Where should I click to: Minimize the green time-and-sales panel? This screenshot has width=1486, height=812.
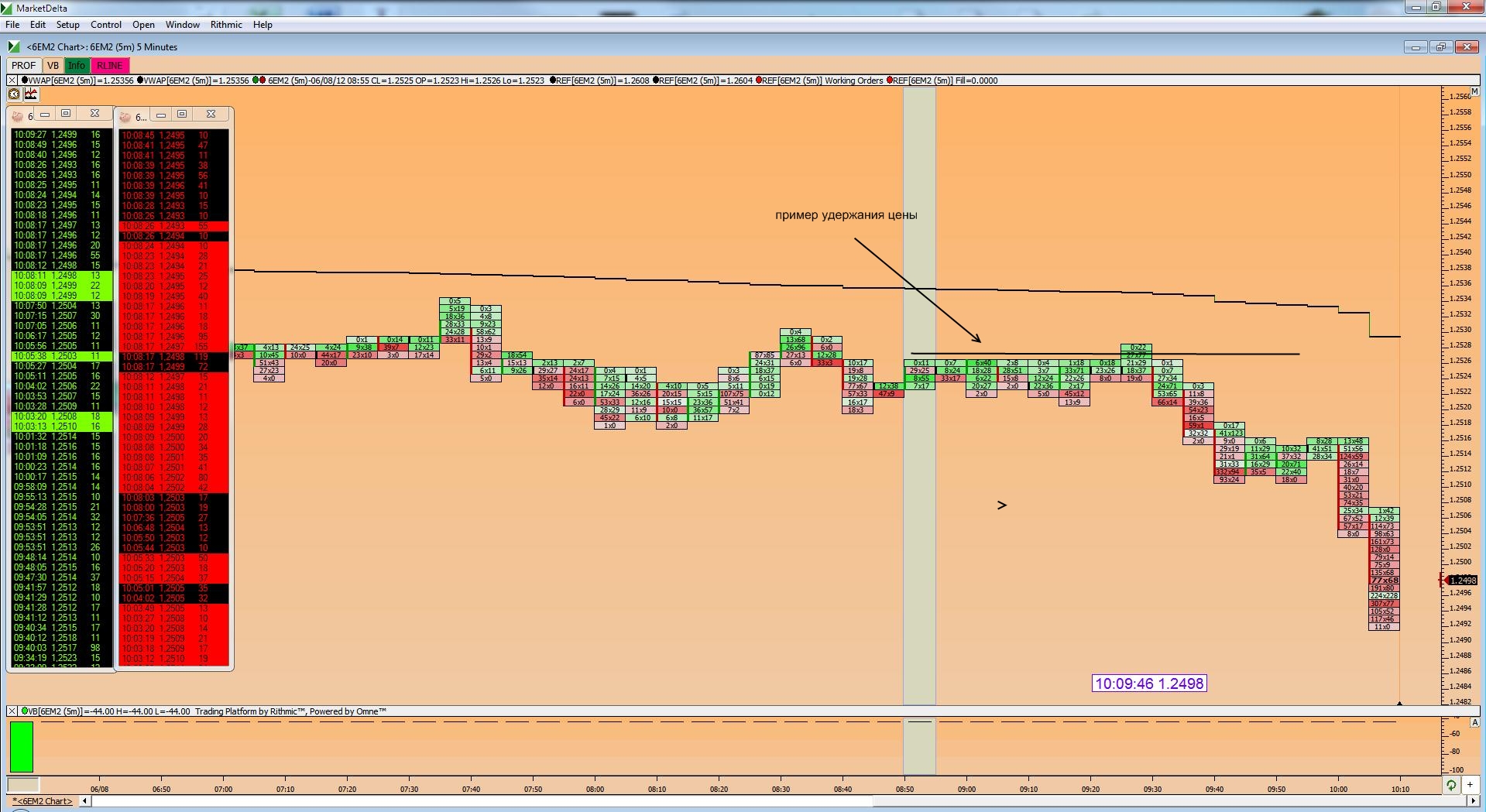pos(45,114)
